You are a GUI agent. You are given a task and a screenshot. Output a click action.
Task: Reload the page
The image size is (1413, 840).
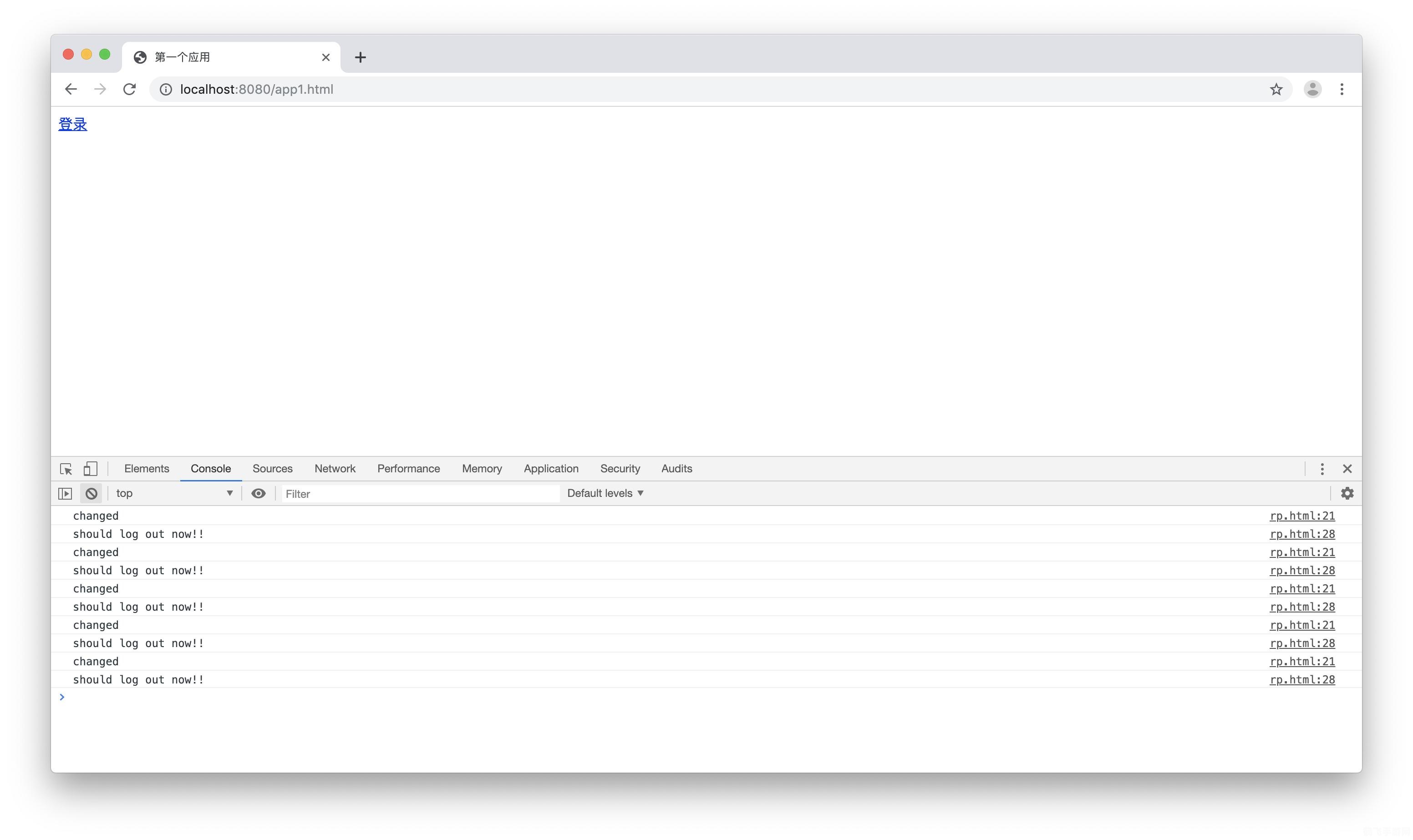pyautogui.click(x=130, y=90)
